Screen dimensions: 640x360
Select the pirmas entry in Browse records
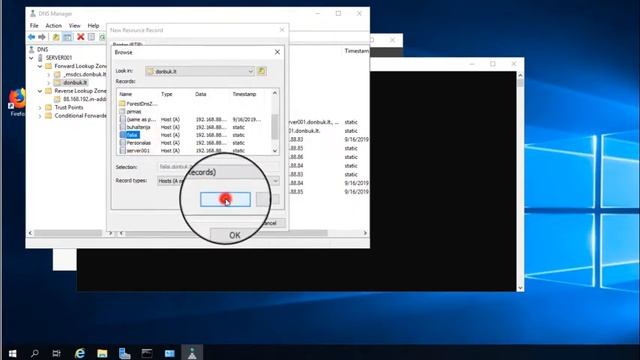click(x=131, y=111)
